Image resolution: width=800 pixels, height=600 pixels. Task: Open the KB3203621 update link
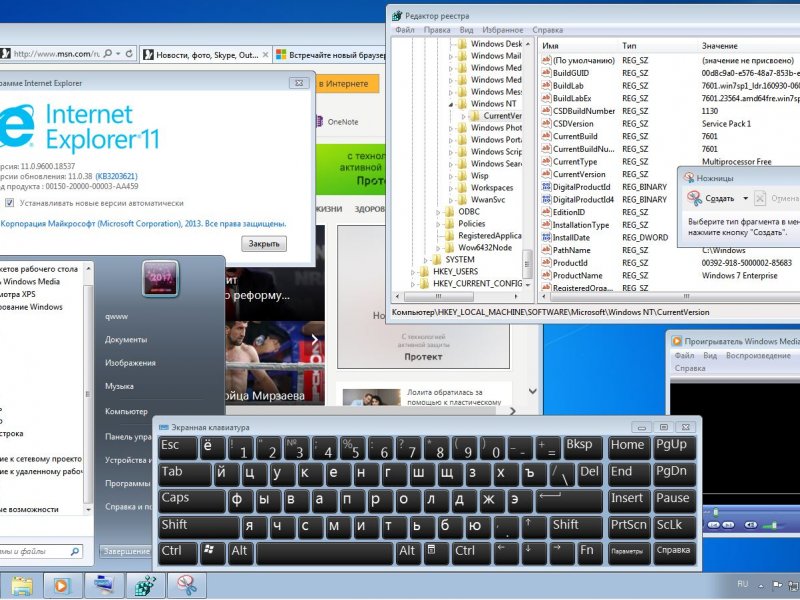[116, 177]
